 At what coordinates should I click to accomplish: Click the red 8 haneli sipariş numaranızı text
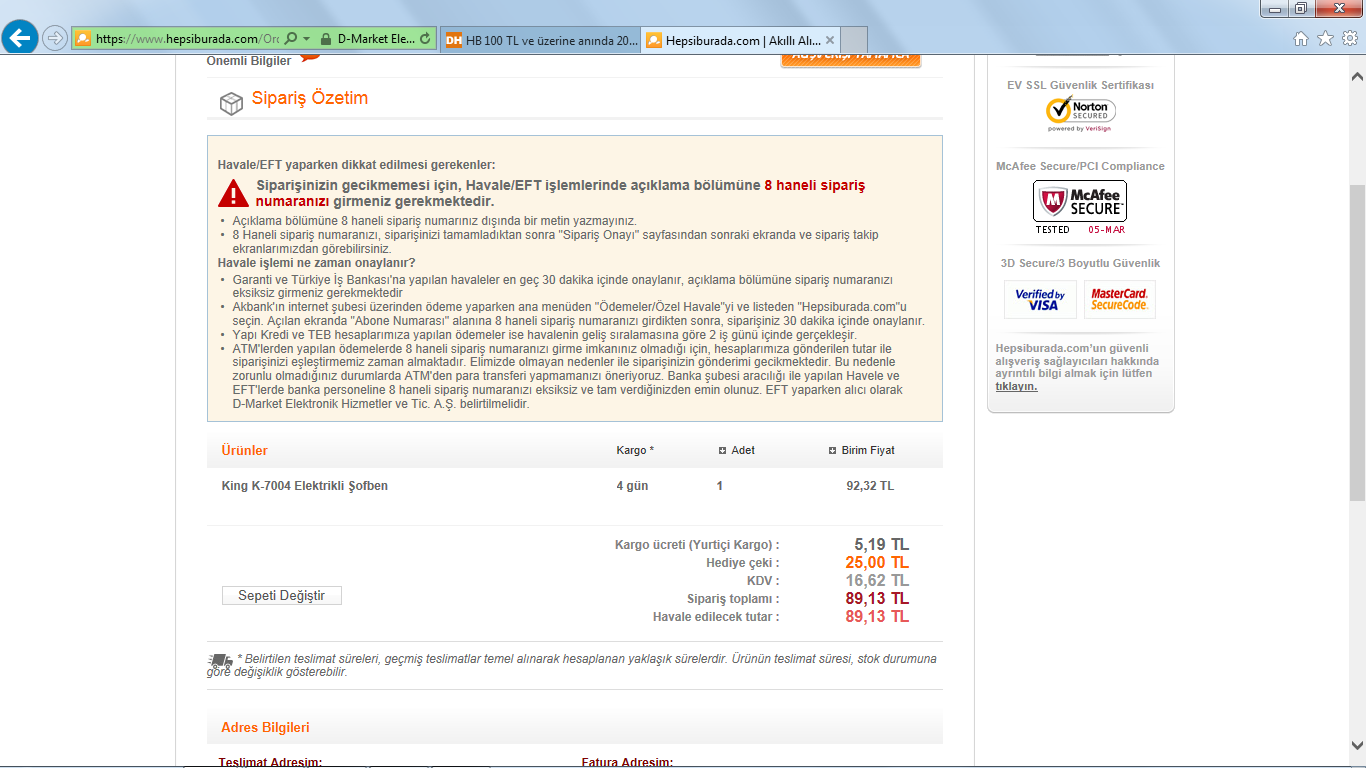(560, 193)
